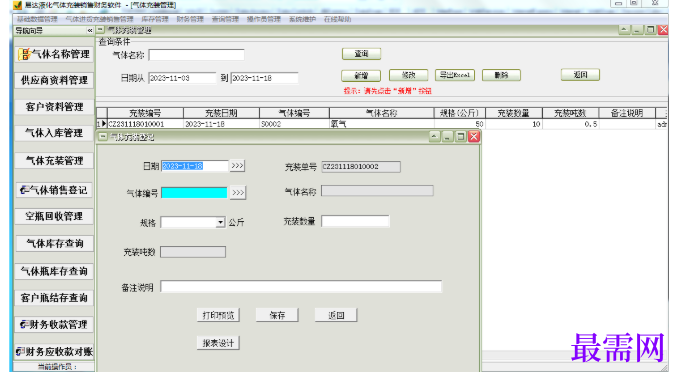Open the 查询管理 menu
The width and height of the screenshot is (683, 379).
tap(225, 19)
